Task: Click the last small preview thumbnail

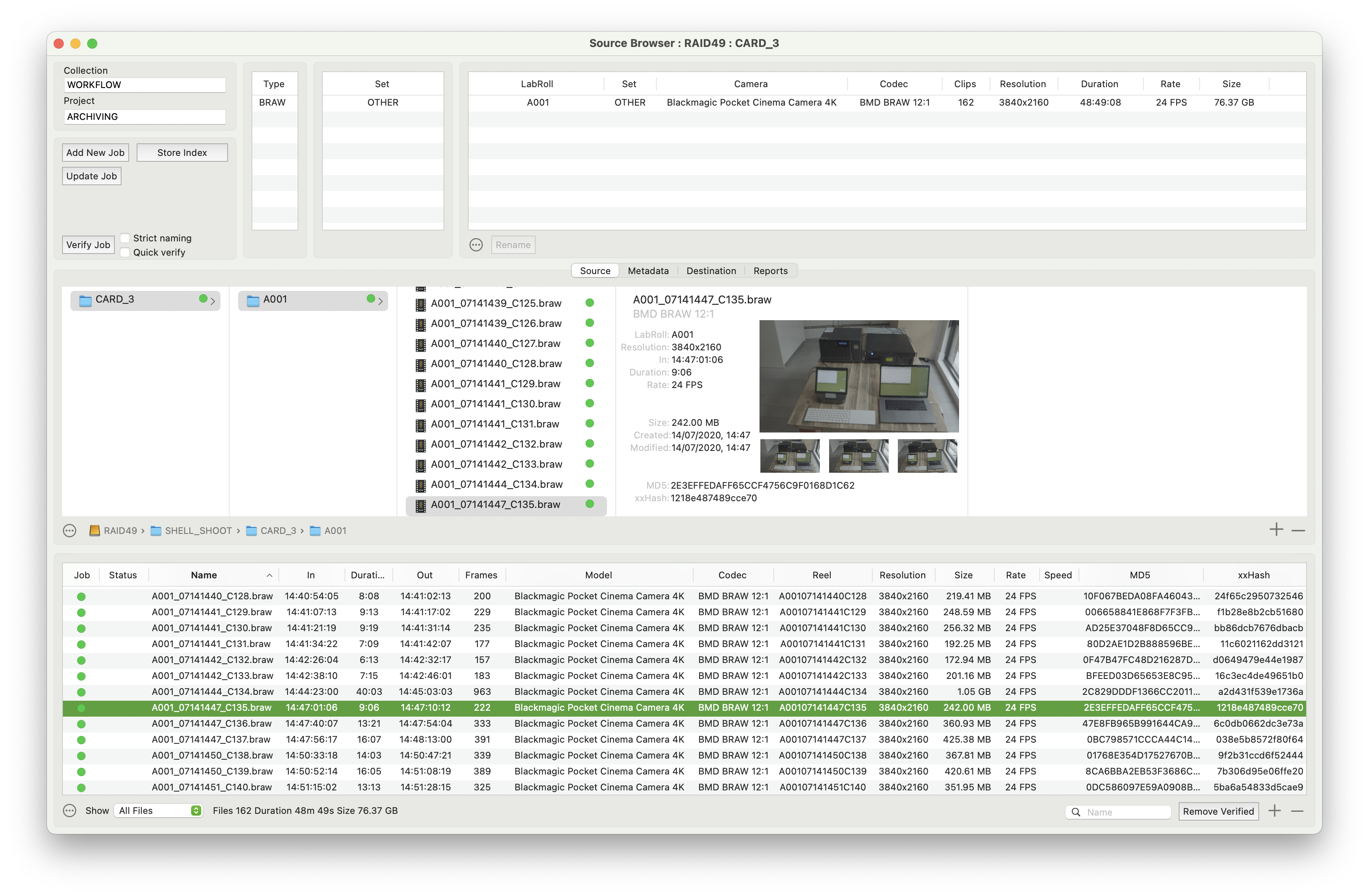Action: click(927, 456)
